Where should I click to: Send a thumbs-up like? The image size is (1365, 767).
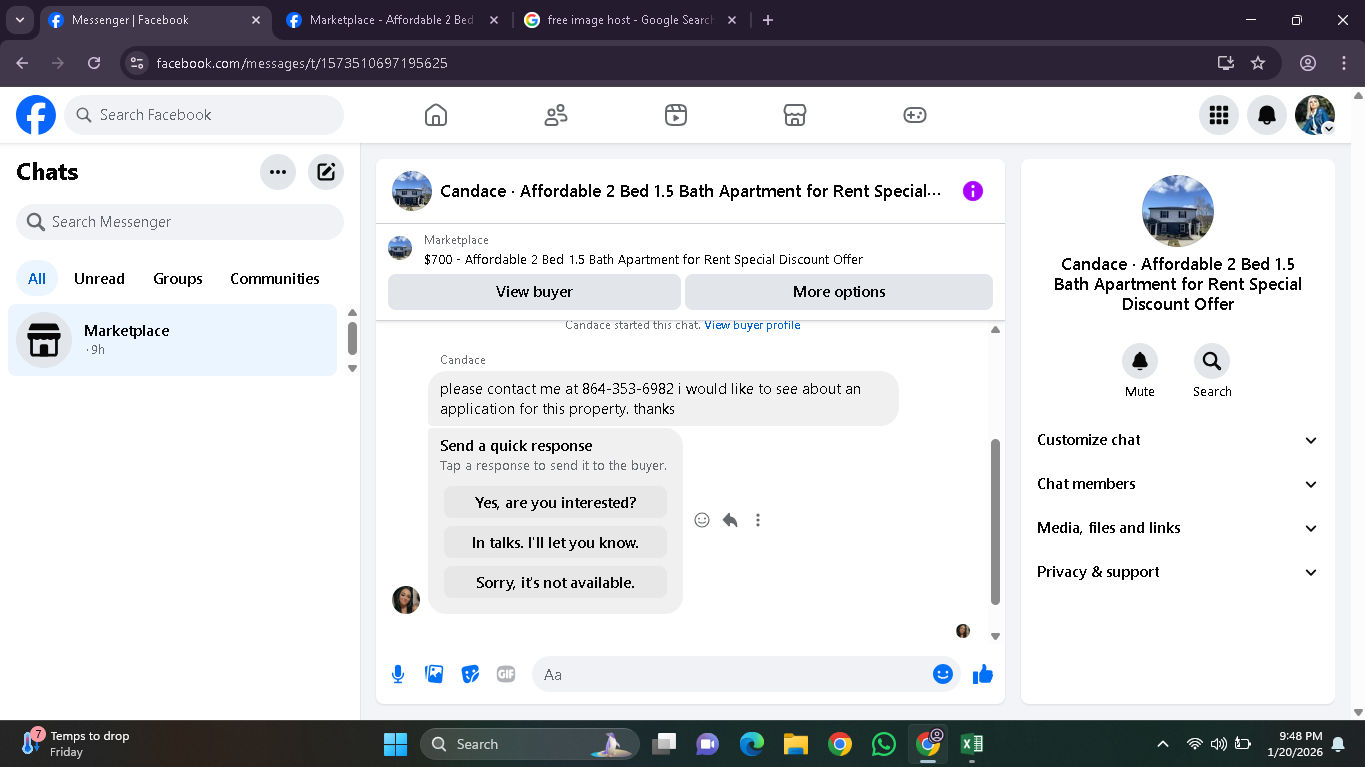coord(983,674)
